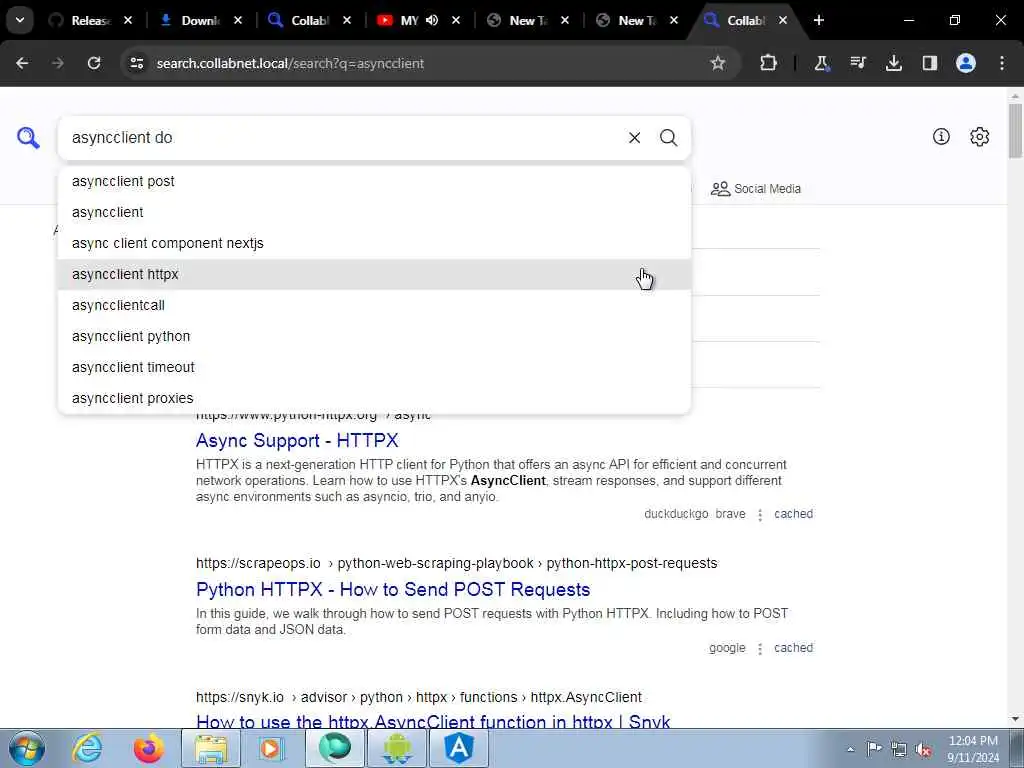The image size is (1024, 768).
Task: Choose suggestion 'async client component nextjs'
Action: 374,243
